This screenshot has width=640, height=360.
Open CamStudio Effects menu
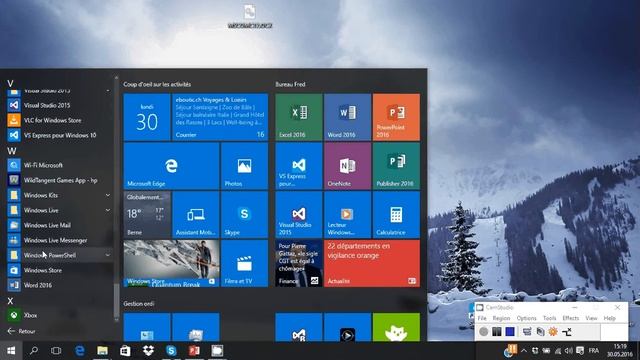coord(571,318)
